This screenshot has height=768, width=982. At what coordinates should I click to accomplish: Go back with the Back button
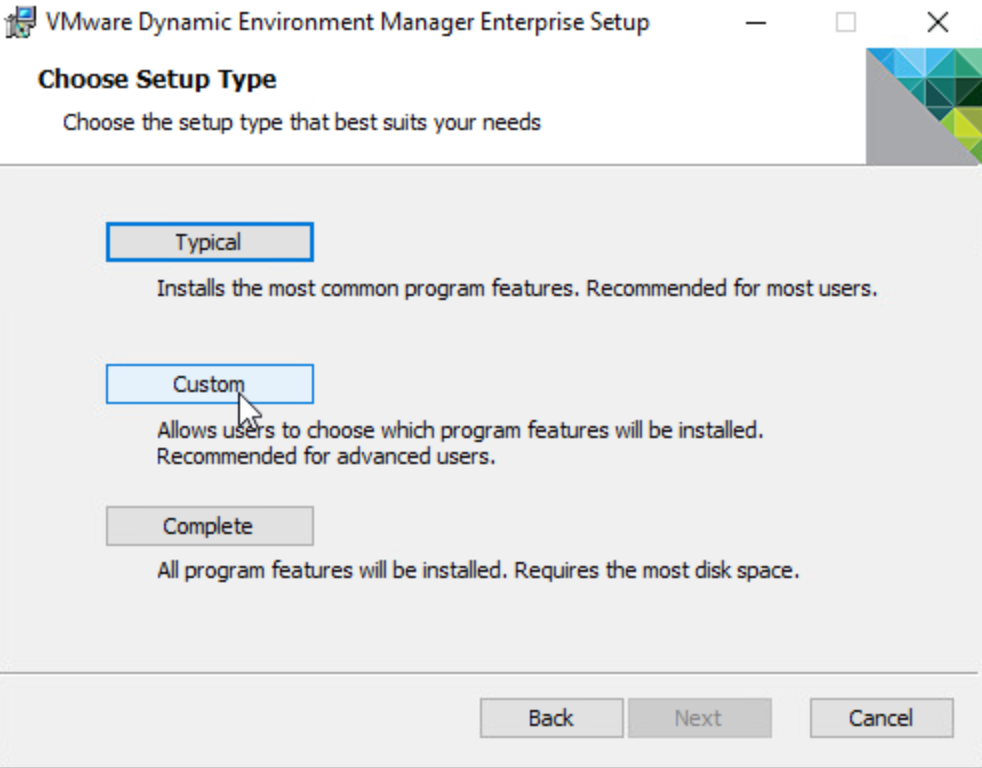point(551,718)
